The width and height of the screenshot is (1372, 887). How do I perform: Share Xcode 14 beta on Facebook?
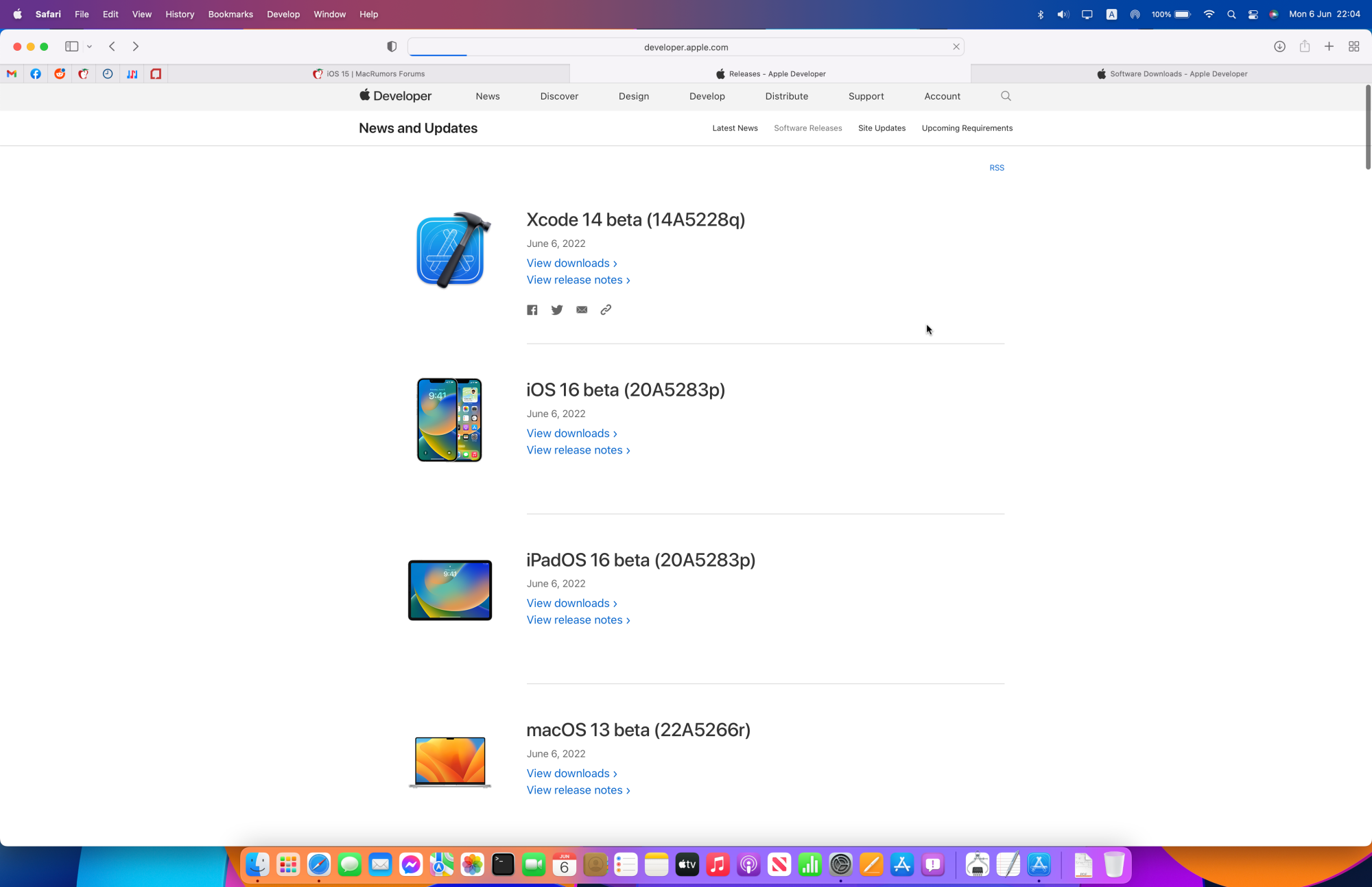click(532, 310)
